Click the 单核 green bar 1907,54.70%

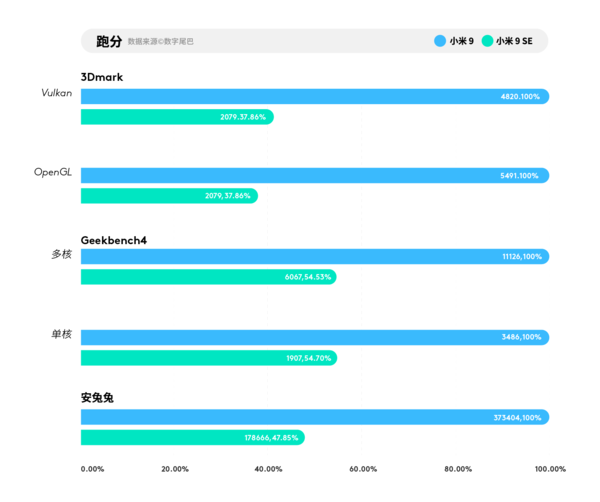pos(208,357)
